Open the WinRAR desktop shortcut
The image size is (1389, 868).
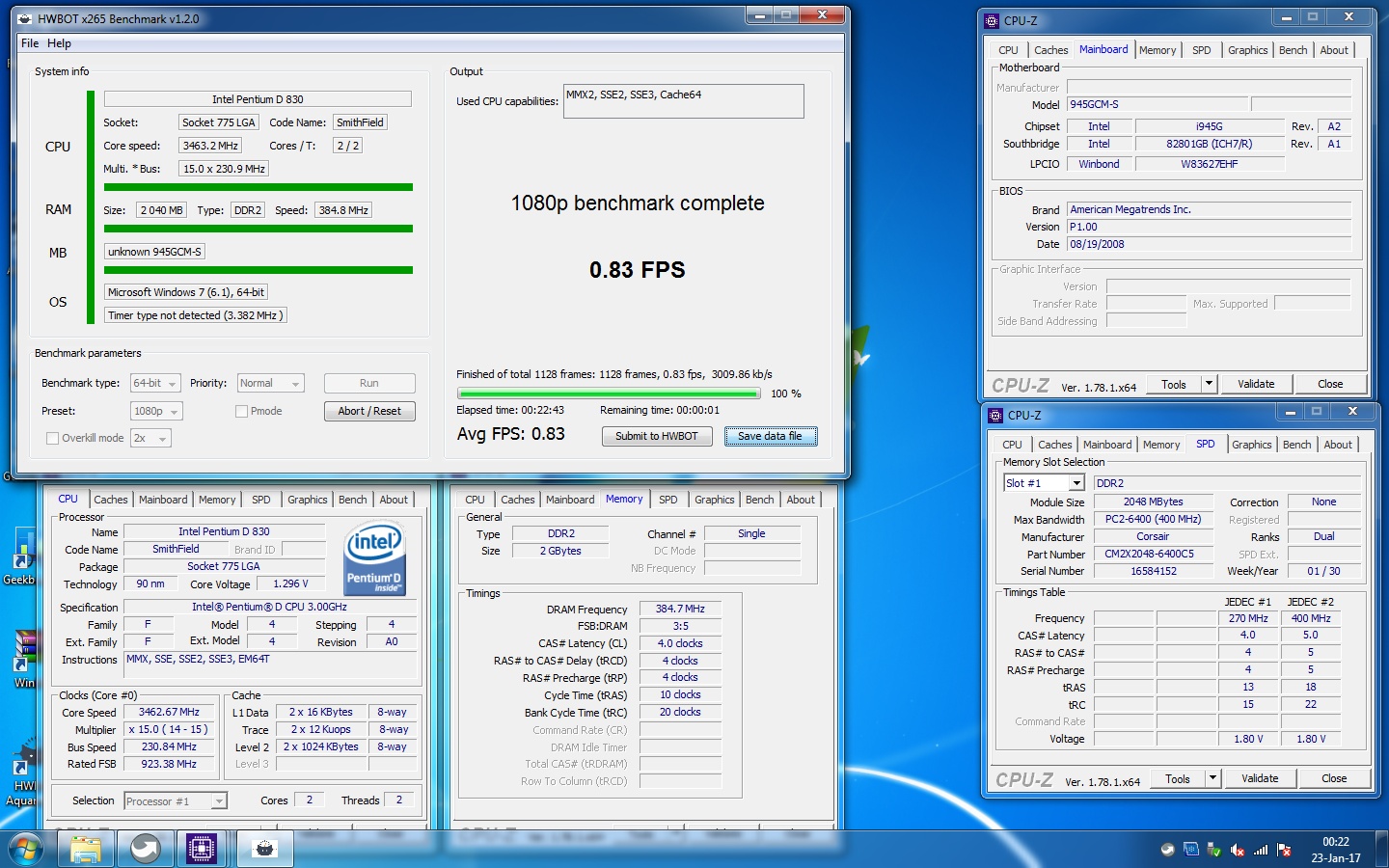24,660
